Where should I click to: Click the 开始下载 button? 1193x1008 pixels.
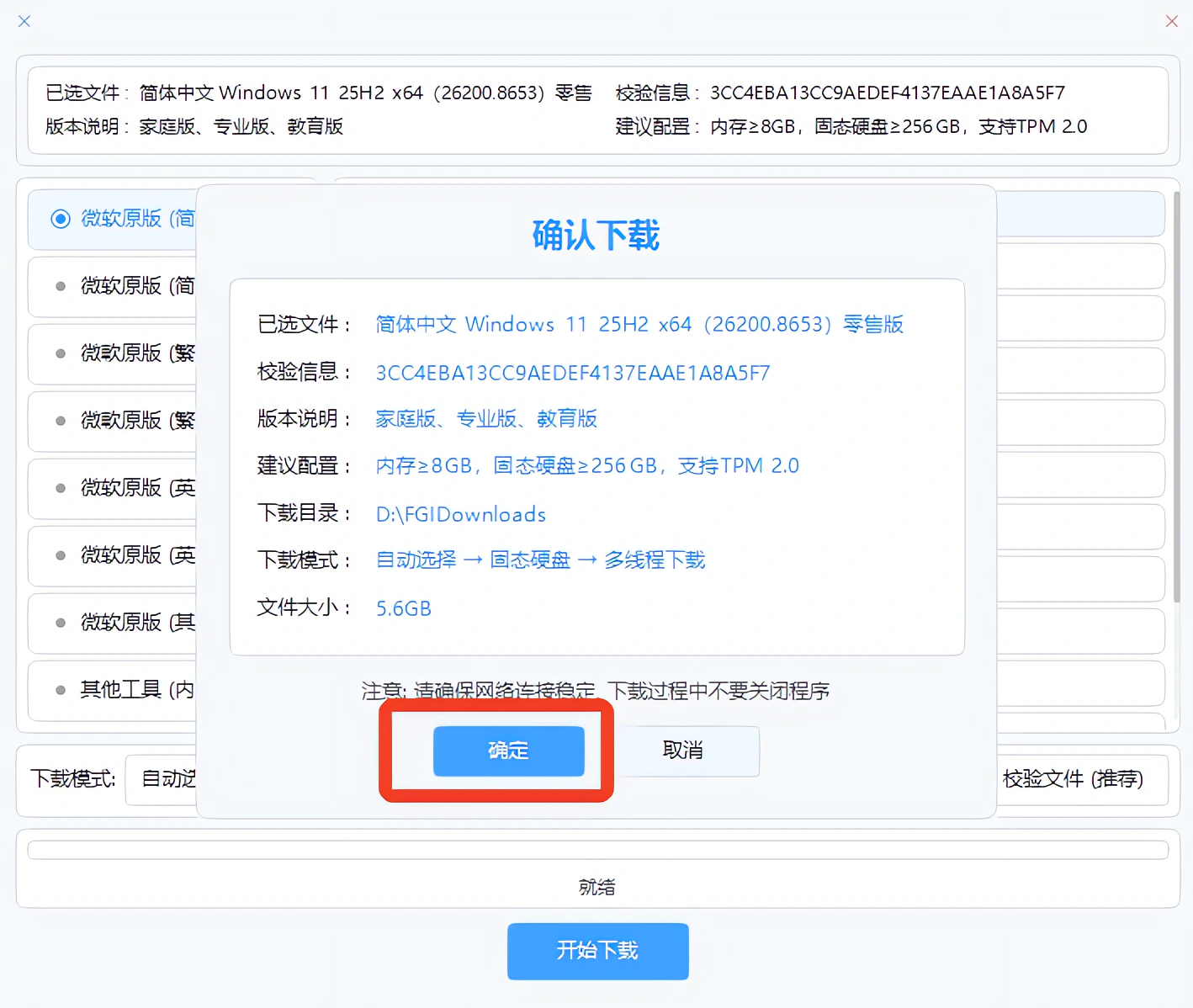[597, 951]
